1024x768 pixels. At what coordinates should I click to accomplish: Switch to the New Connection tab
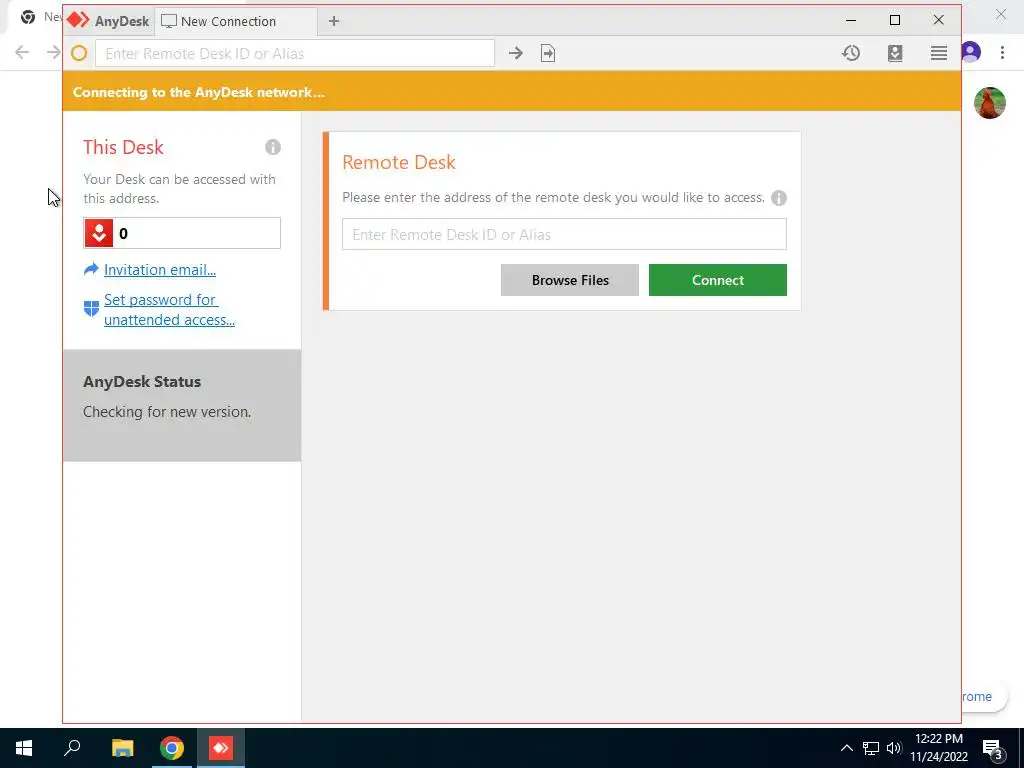[x=236, y=21]
